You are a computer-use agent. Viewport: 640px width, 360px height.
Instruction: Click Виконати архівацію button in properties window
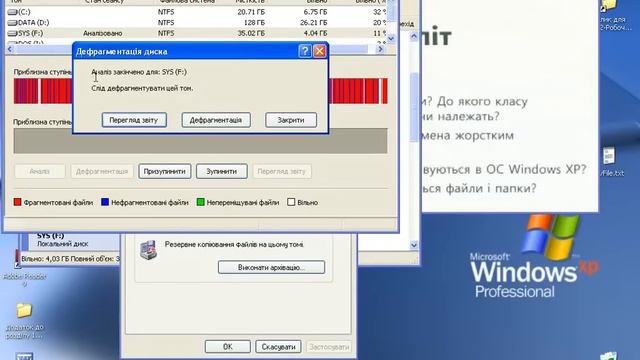click(271, 267)
